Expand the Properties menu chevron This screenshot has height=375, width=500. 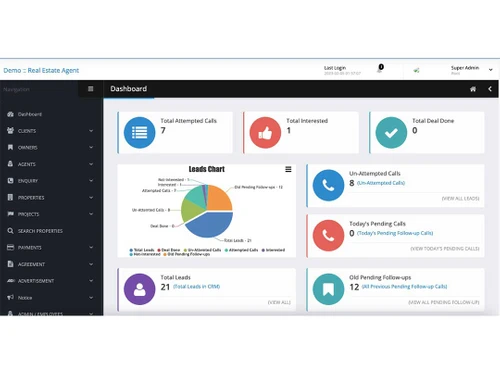coord(91,197)
